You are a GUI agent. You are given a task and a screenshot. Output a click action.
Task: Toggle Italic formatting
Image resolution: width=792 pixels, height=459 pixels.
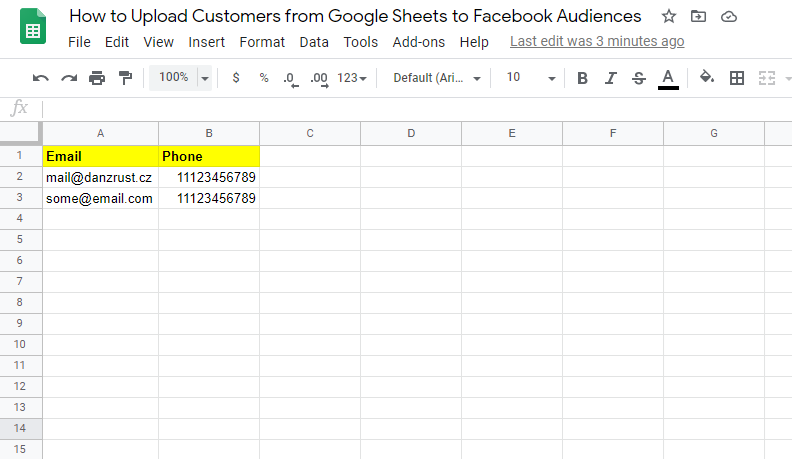click(x=611, y=78)
